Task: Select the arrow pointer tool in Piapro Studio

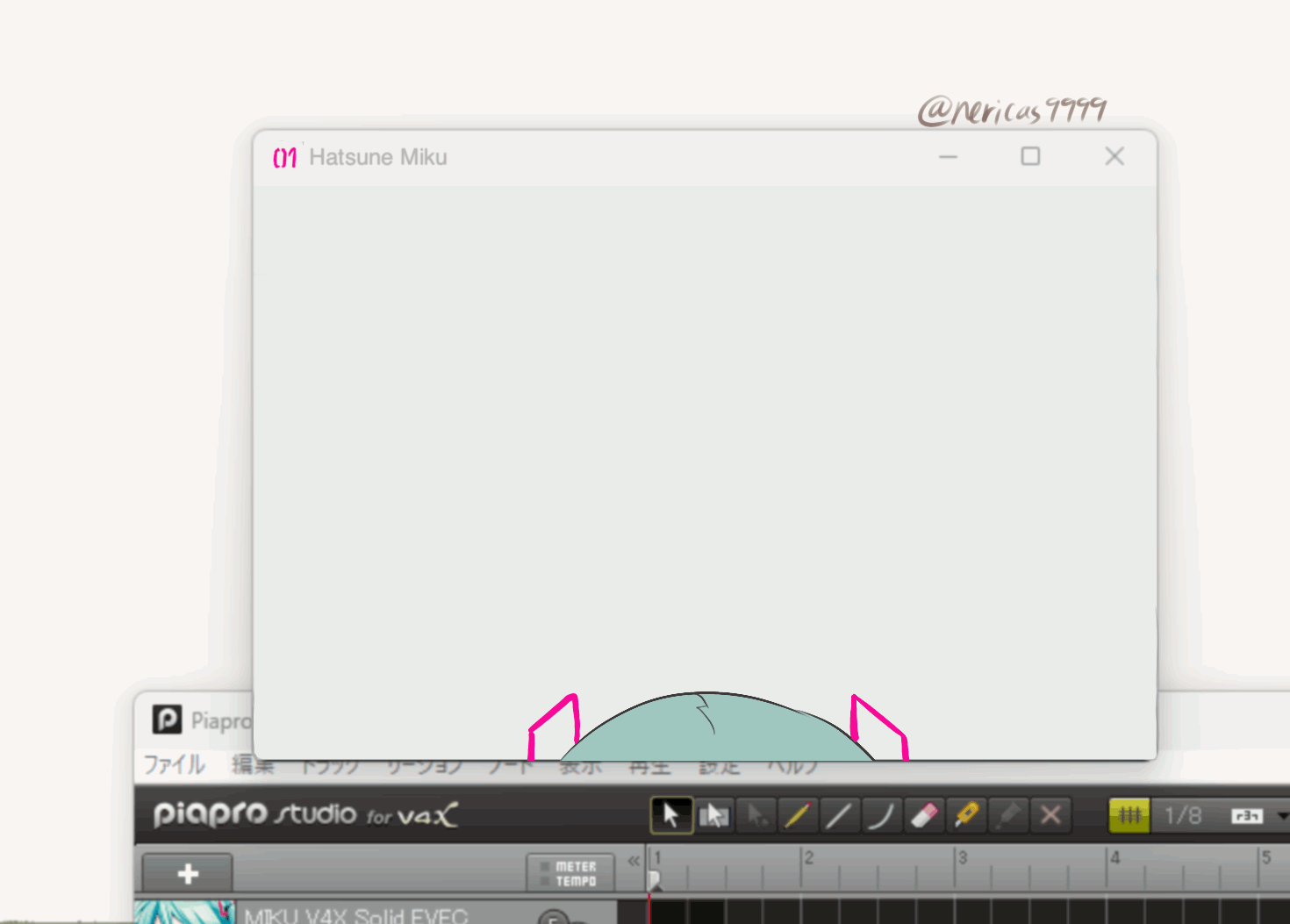Action: pos(671,815)
